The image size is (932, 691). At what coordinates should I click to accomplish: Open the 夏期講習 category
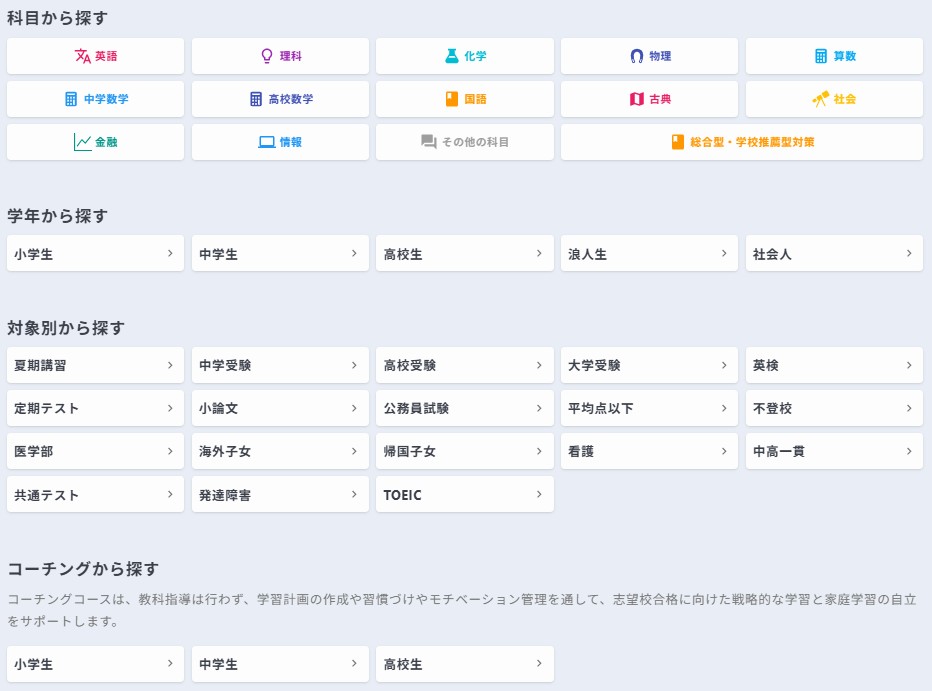(95, 365)
